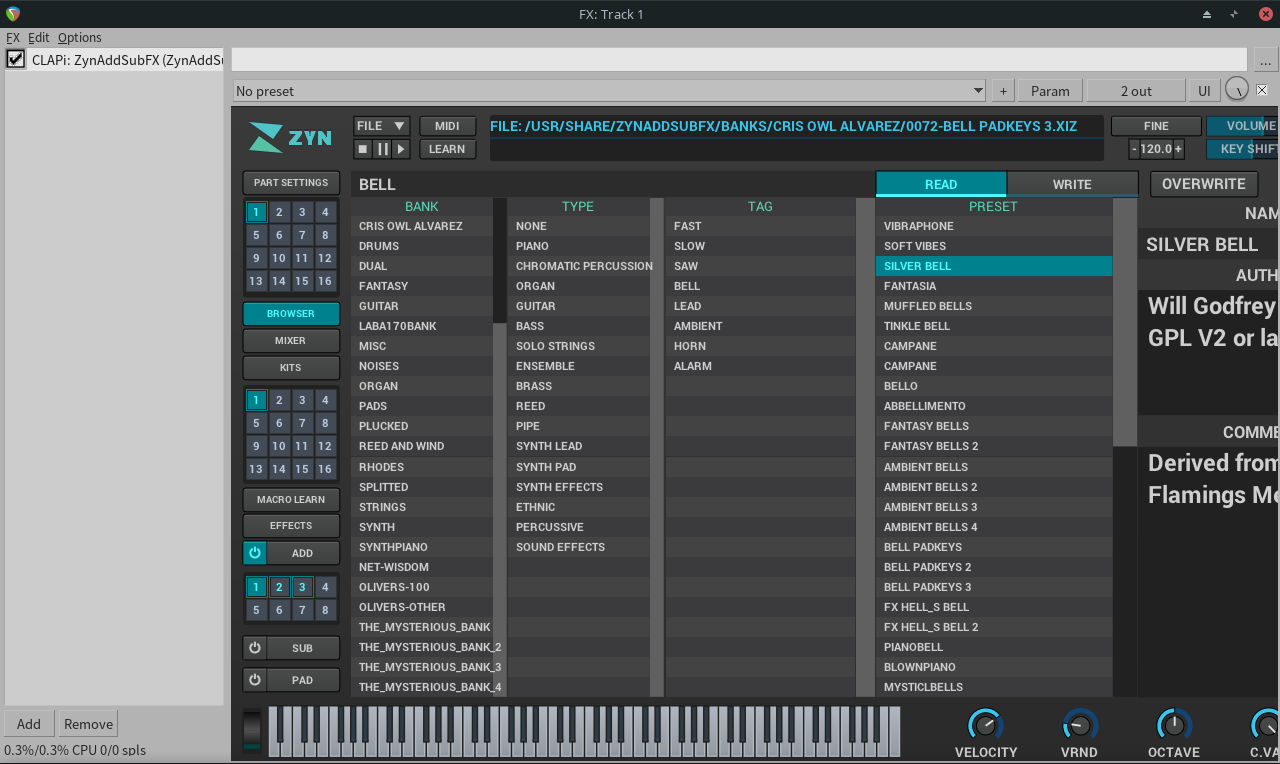Click the OVERWRITE button

coord(1204,184)
